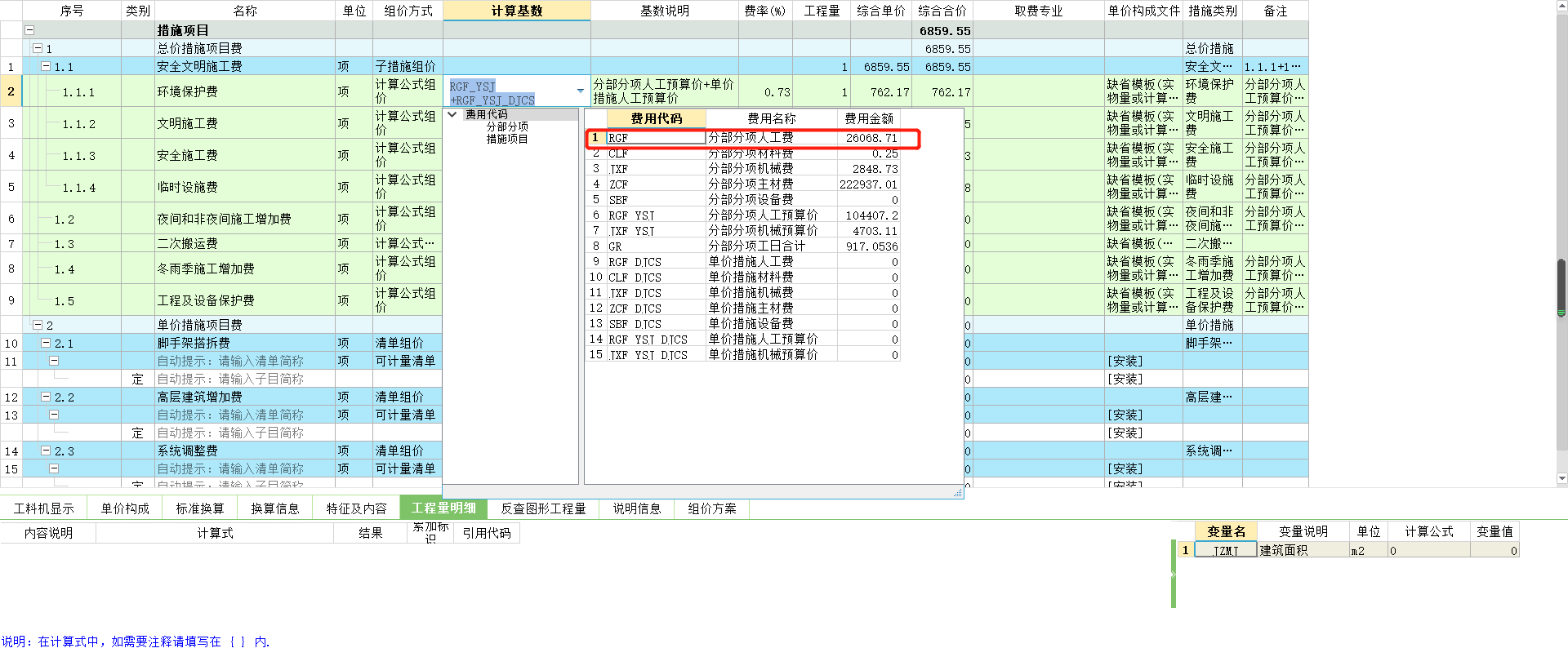1568x657 pixels.
Task: Open the 组价方案 tab
Action: (x=712, y=508)
